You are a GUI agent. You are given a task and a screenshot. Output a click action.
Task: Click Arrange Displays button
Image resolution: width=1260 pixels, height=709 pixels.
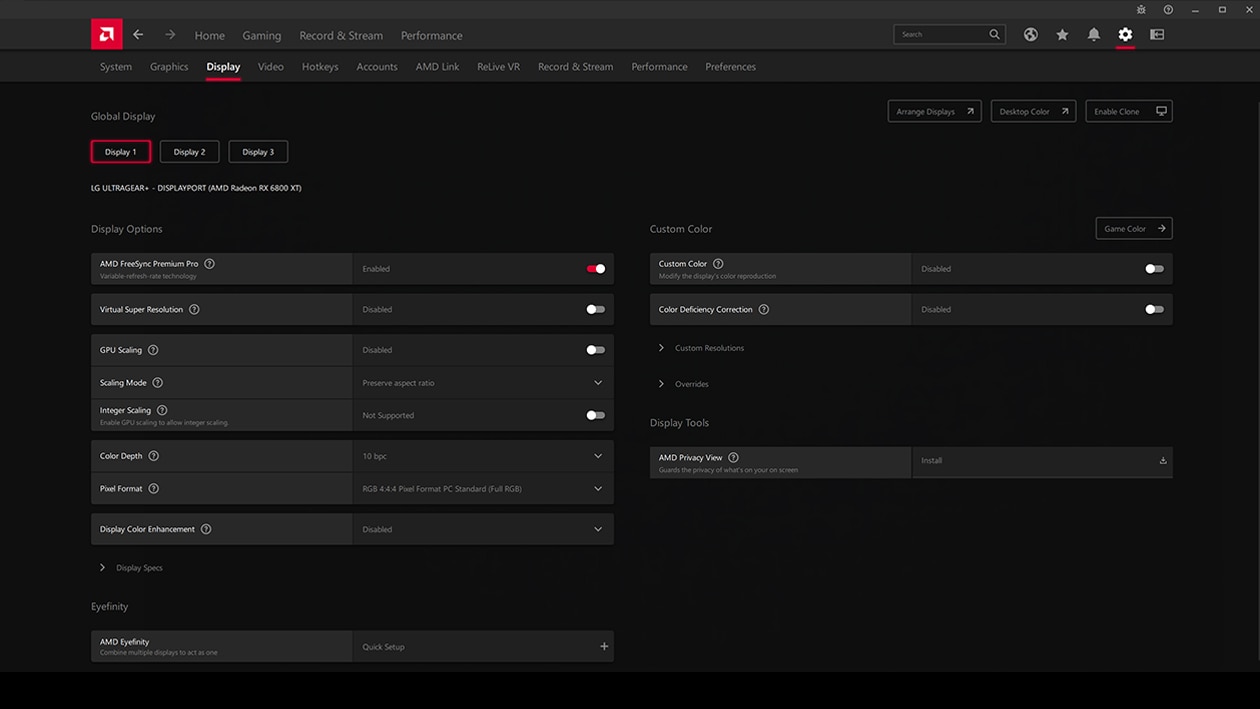point(935,111)
